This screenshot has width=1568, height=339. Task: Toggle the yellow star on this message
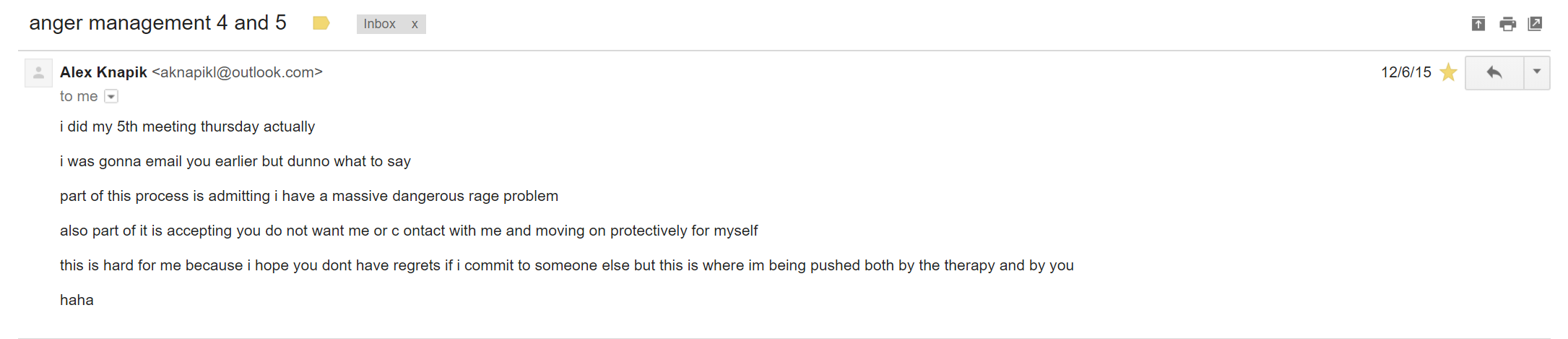(1448, 72)
